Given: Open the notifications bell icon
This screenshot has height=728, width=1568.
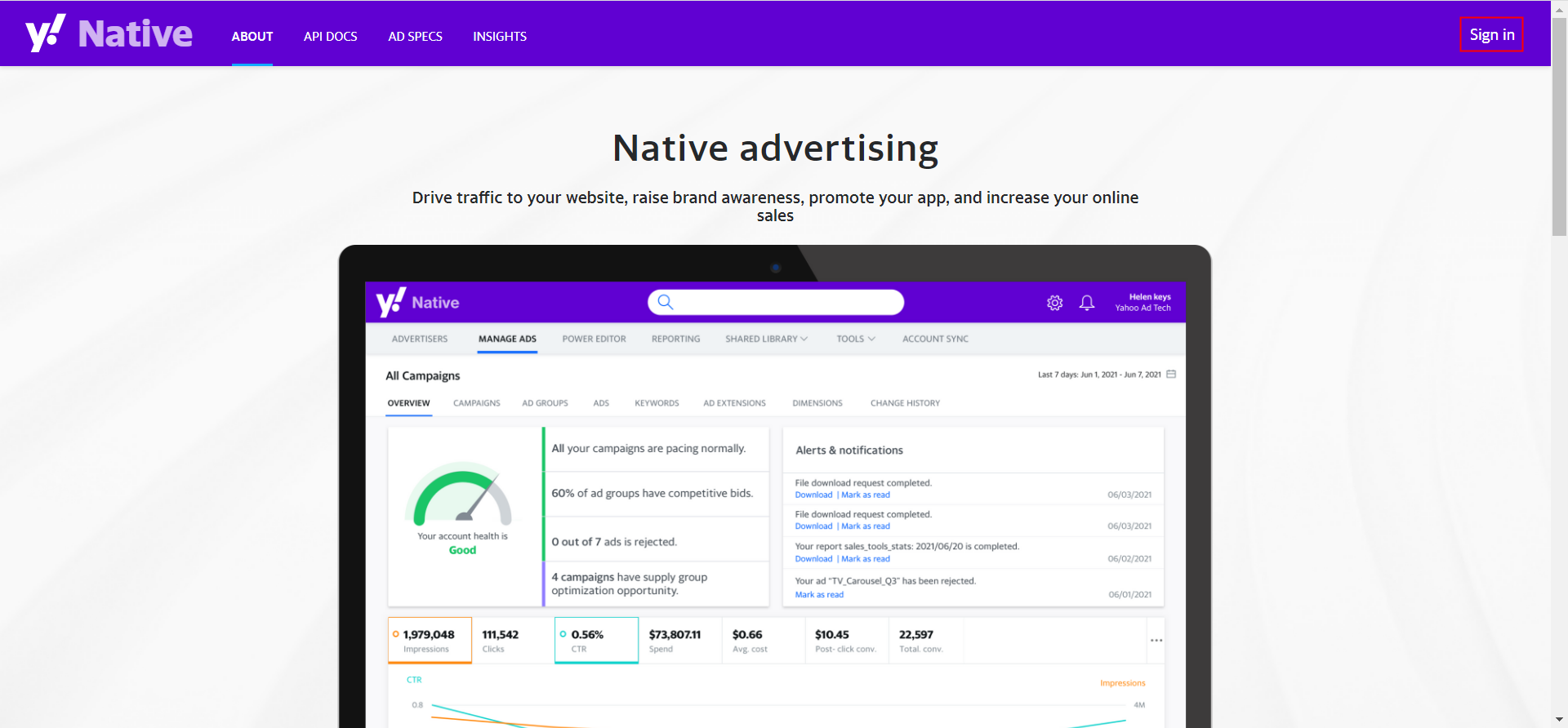Looking at the screenshot, I should [x=1087, y=303].
